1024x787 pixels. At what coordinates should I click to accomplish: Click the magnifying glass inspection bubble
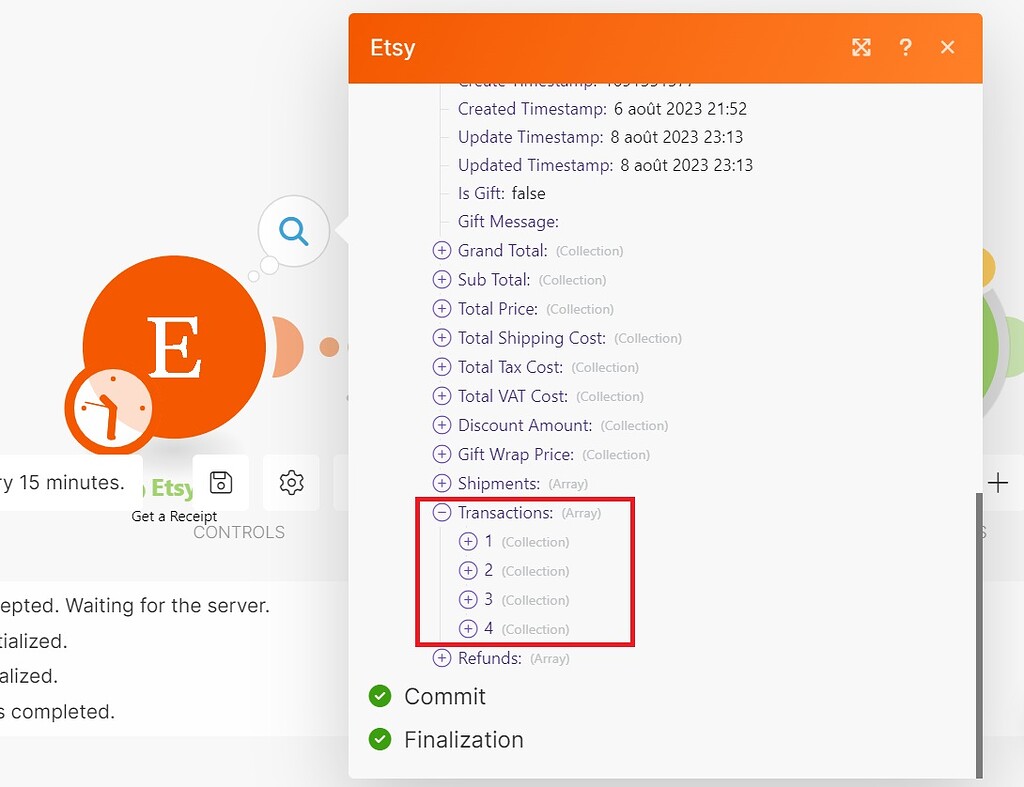click(291, 231)
